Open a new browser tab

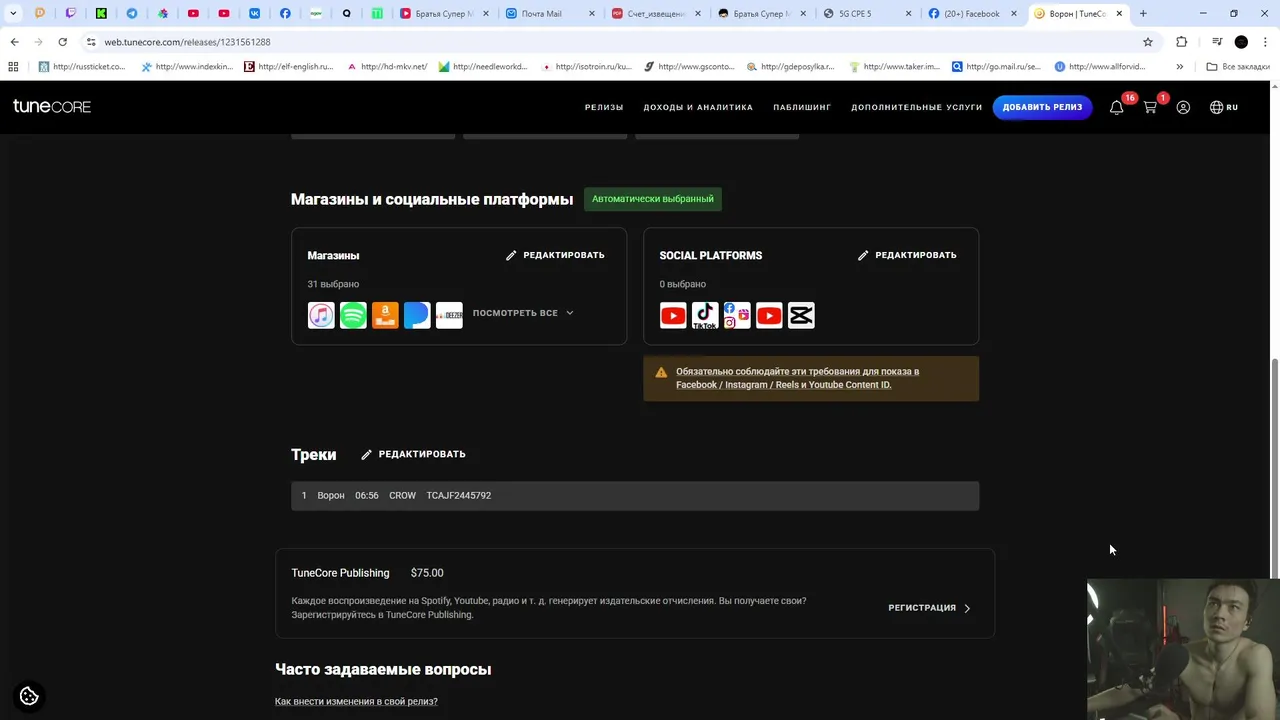[1143, 14]
